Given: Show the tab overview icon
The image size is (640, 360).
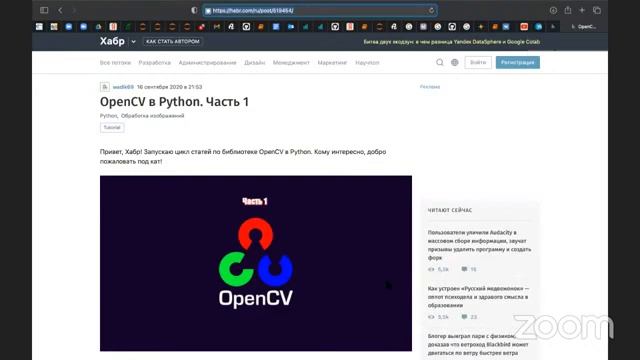Looking at the screenshot, I should (x=597, y=10).
